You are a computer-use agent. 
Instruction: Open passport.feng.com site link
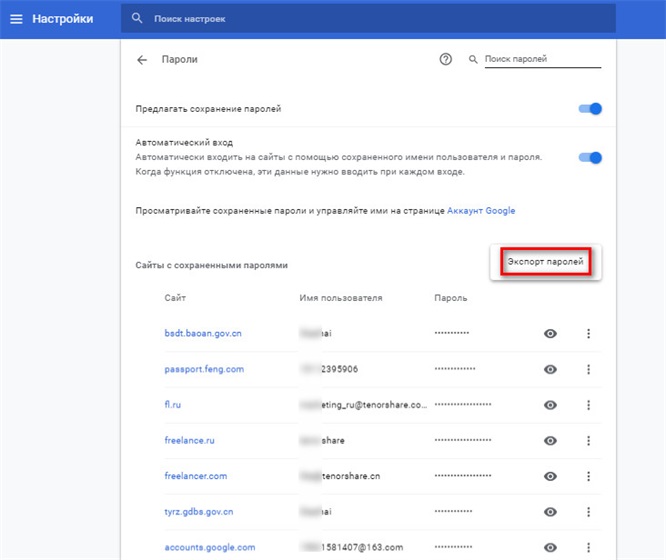click(x=204, y=369)
